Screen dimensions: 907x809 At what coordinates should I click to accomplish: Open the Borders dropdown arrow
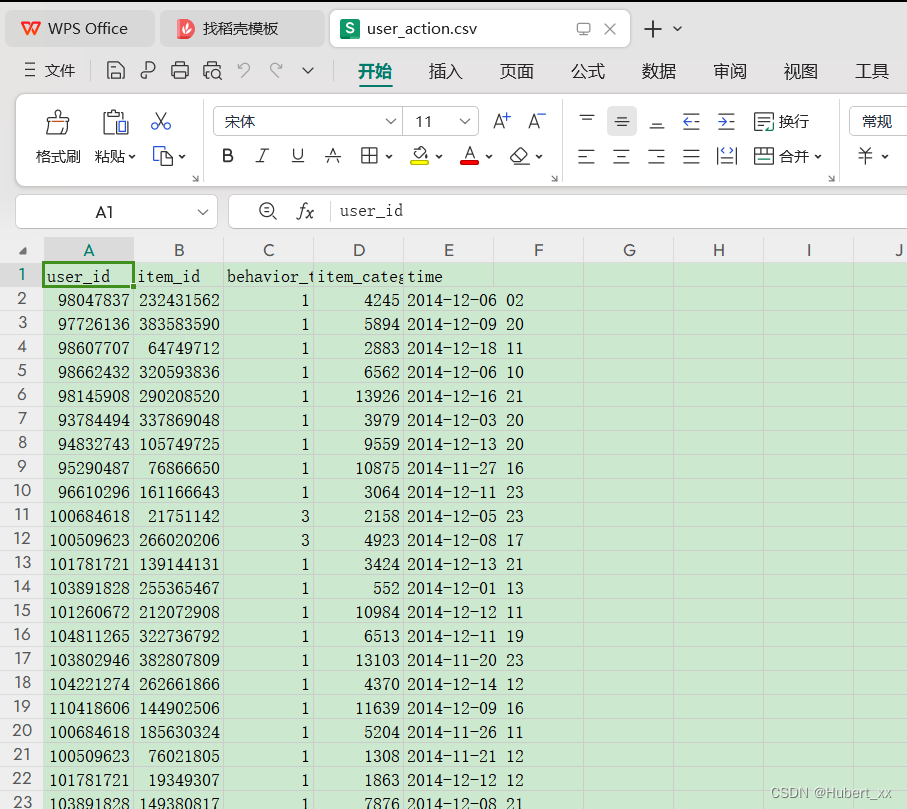click(389, 157)
